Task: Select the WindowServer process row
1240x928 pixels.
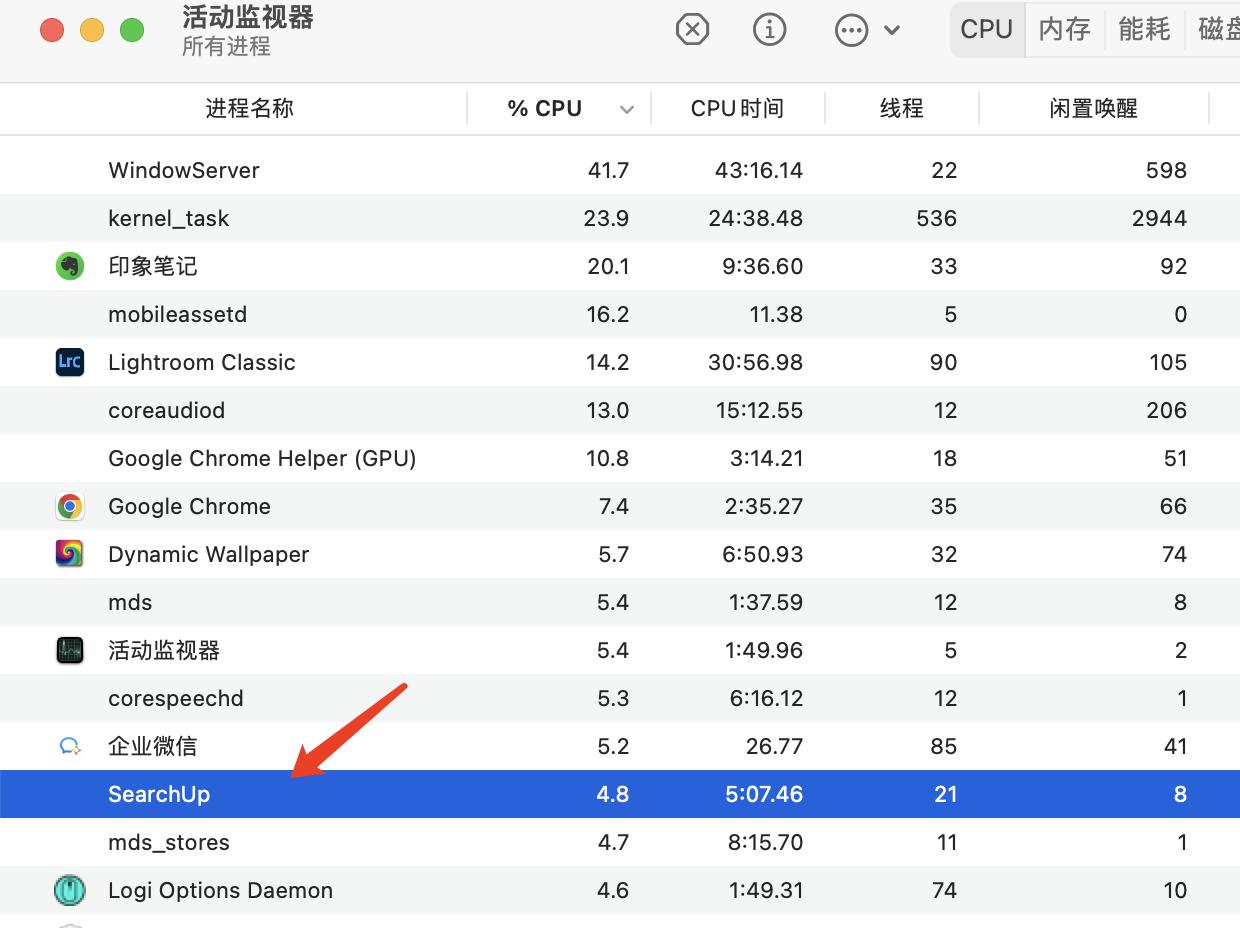Action: coord(400,170)
